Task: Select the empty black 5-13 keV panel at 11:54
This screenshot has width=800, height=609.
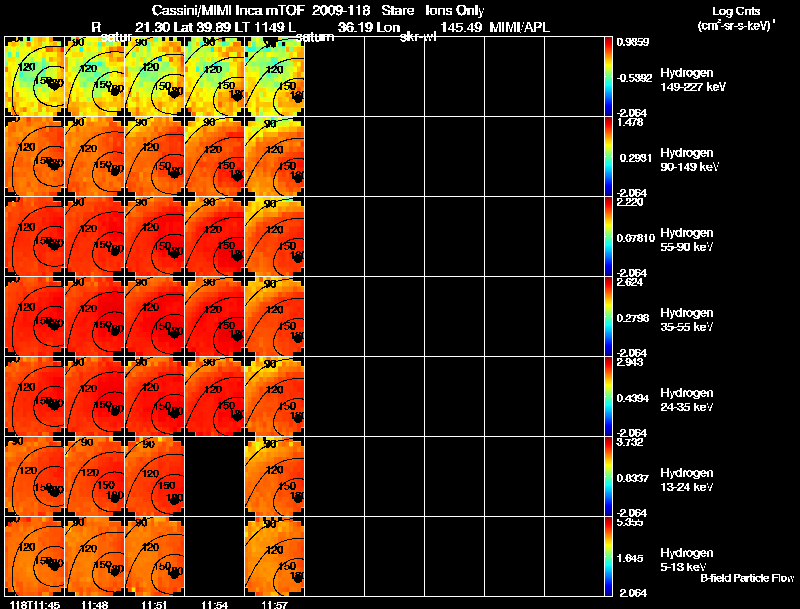Action: pos(214,556)
